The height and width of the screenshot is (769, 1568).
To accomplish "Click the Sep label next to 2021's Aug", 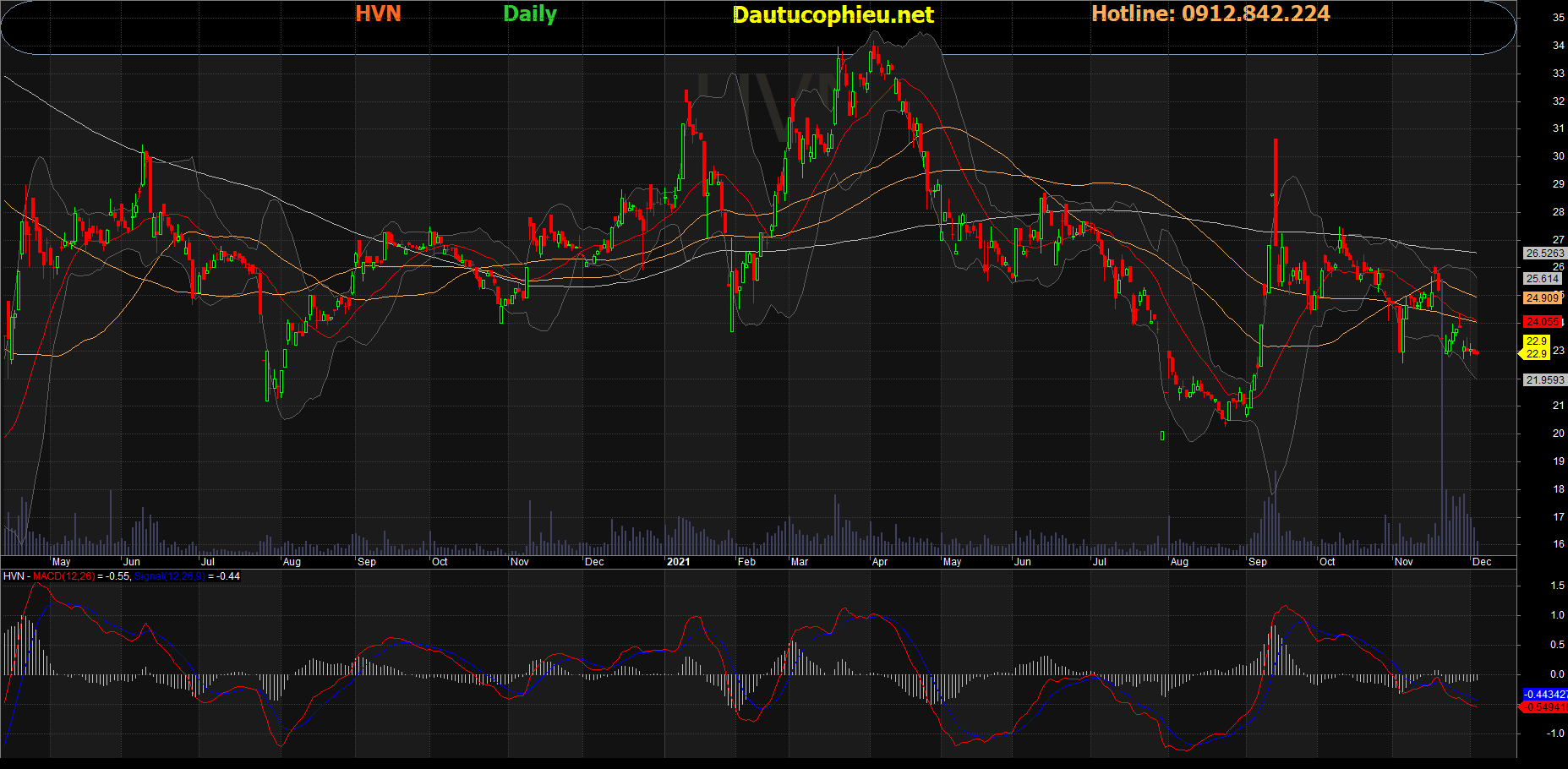I will coord(1258,562).
